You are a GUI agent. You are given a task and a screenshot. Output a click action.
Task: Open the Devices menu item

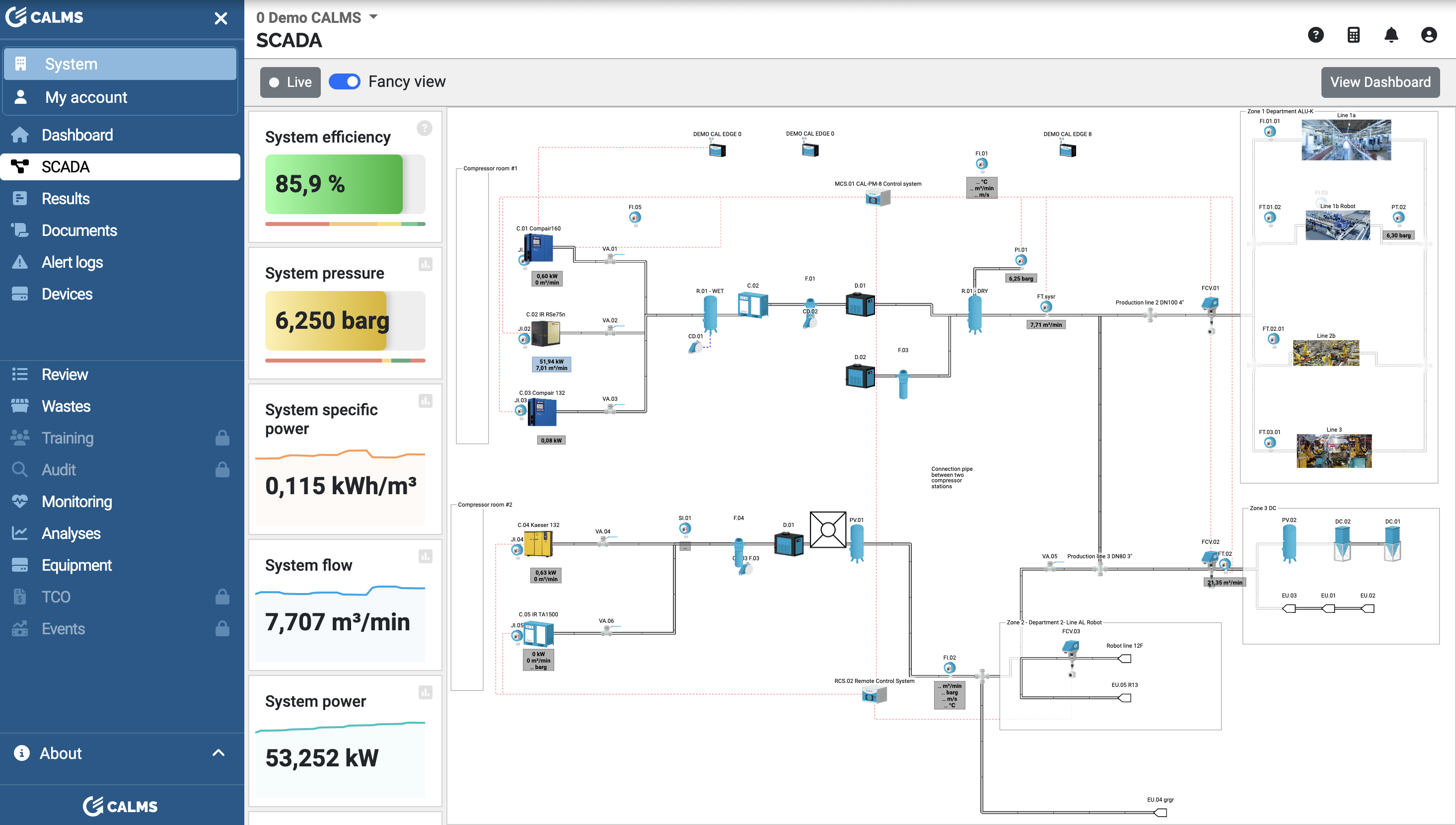pos(121,294)
